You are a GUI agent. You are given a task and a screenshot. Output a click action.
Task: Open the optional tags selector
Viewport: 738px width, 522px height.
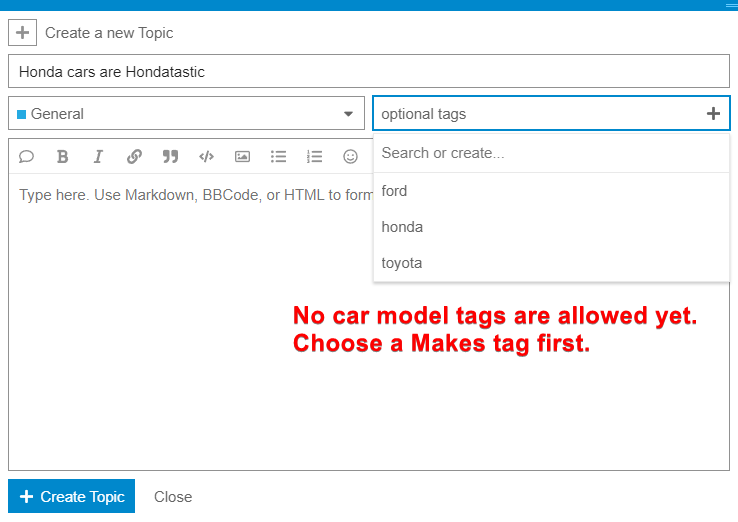(551, 113)
